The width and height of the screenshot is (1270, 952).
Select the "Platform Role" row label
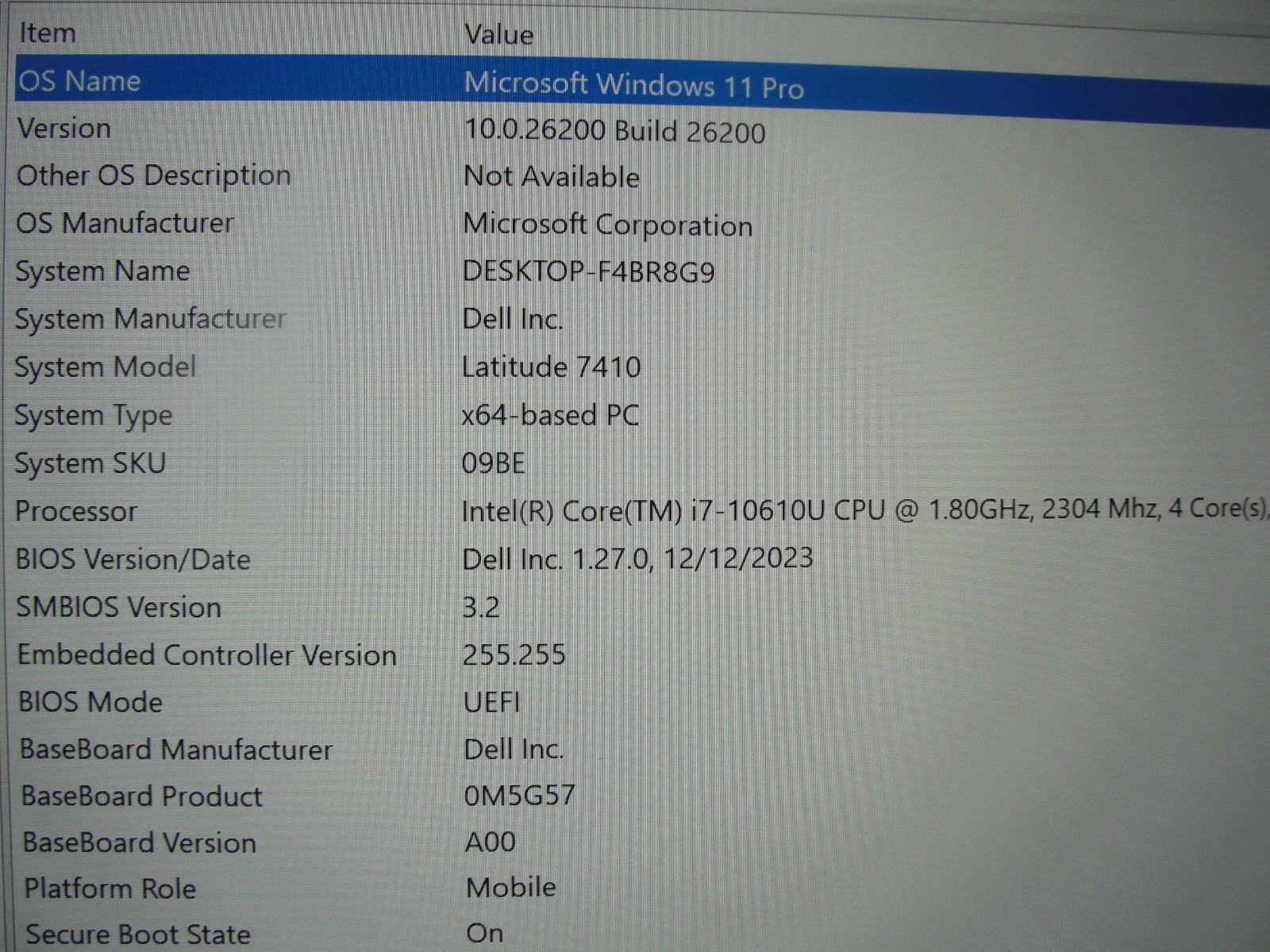(110, 889)
